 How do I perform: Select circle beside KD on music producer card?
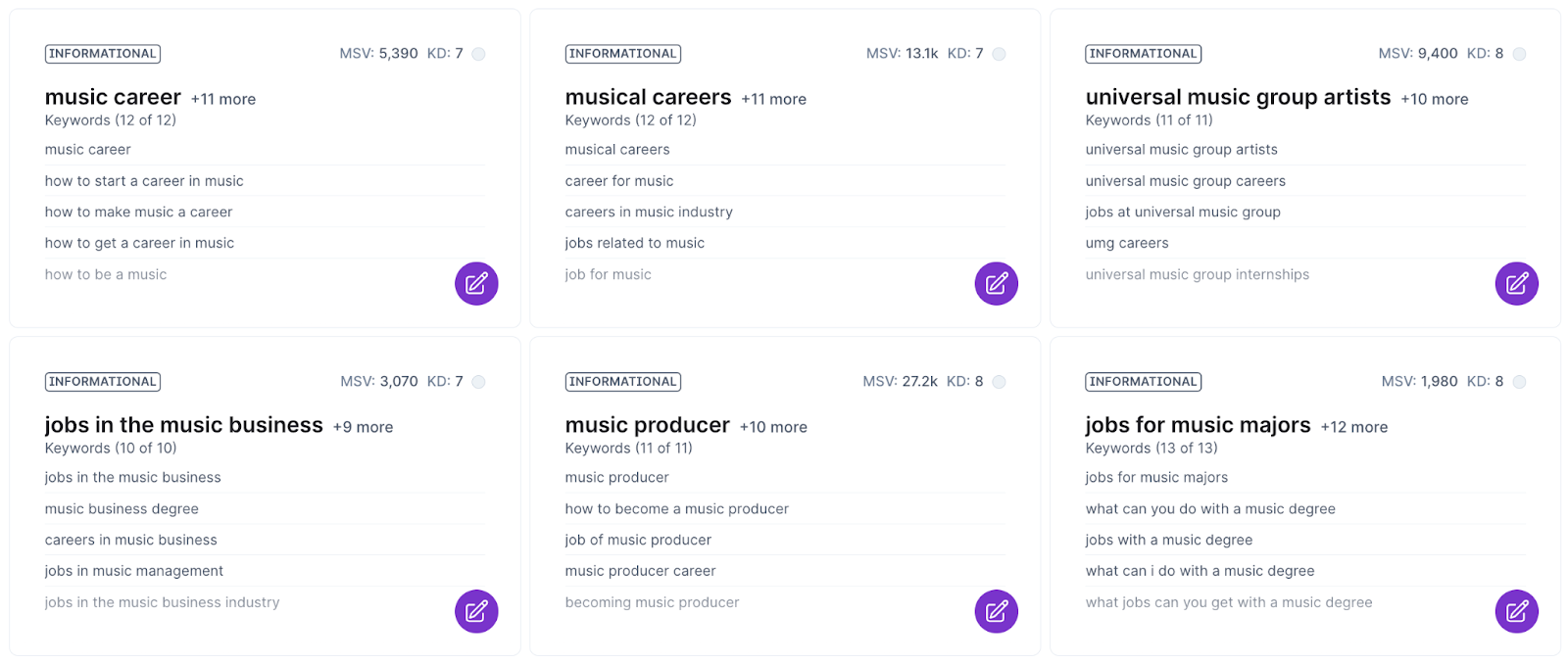tap(999, 382)
